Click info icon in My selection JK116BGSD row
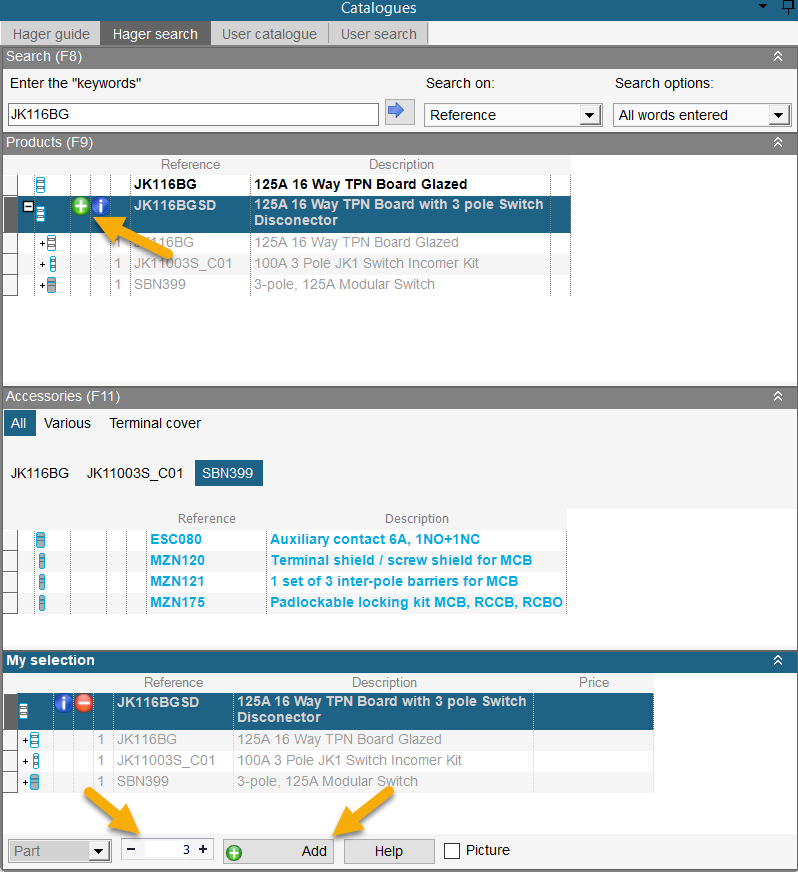 tap(63, 703)
